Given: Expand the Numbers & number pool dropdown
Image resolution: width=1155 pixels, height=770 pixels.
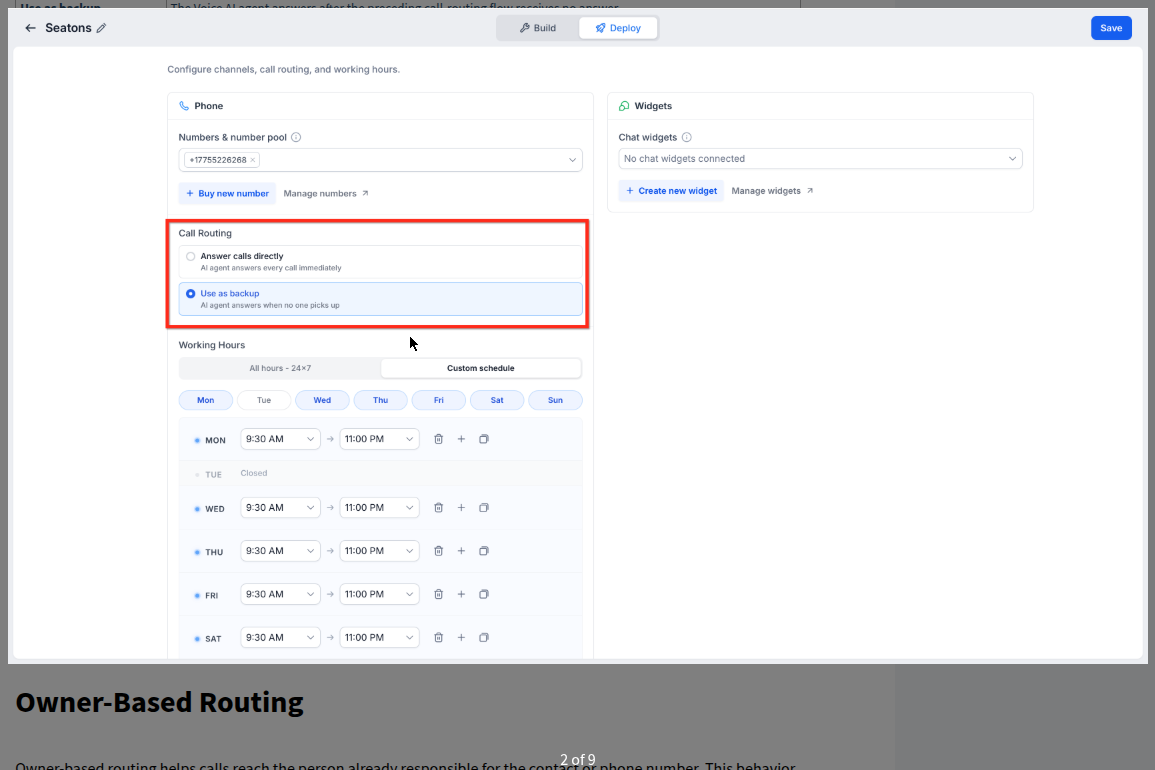Looking at the screenshot, I should 572,160.
